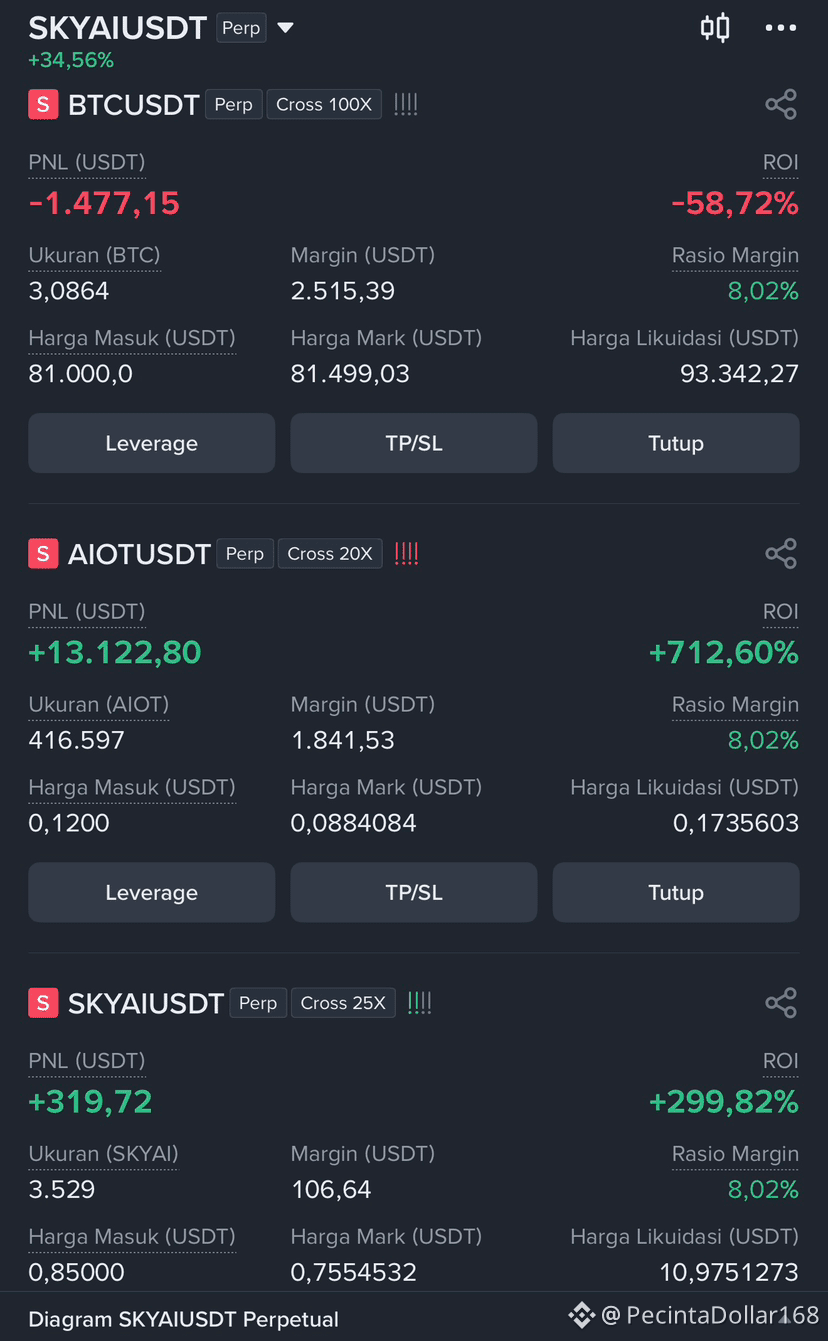The image size is (828, 1341).
Task: Tutup (close) the AIOTUSDT position
Action: tap(676, 892)
